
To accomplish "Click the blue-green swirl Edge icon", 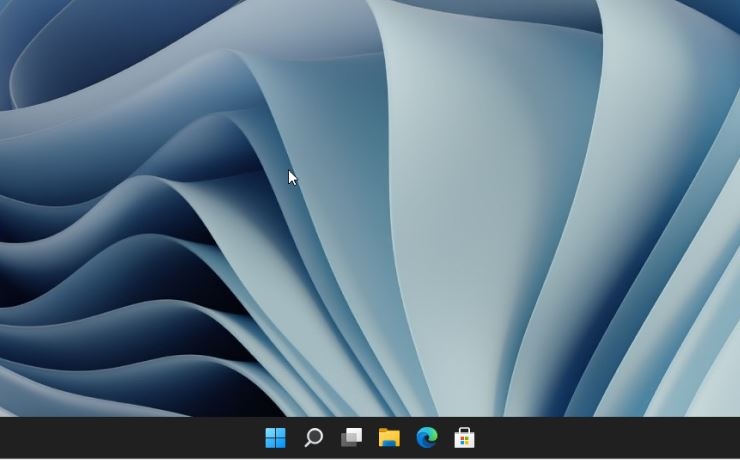I will (x=427, y=438).
